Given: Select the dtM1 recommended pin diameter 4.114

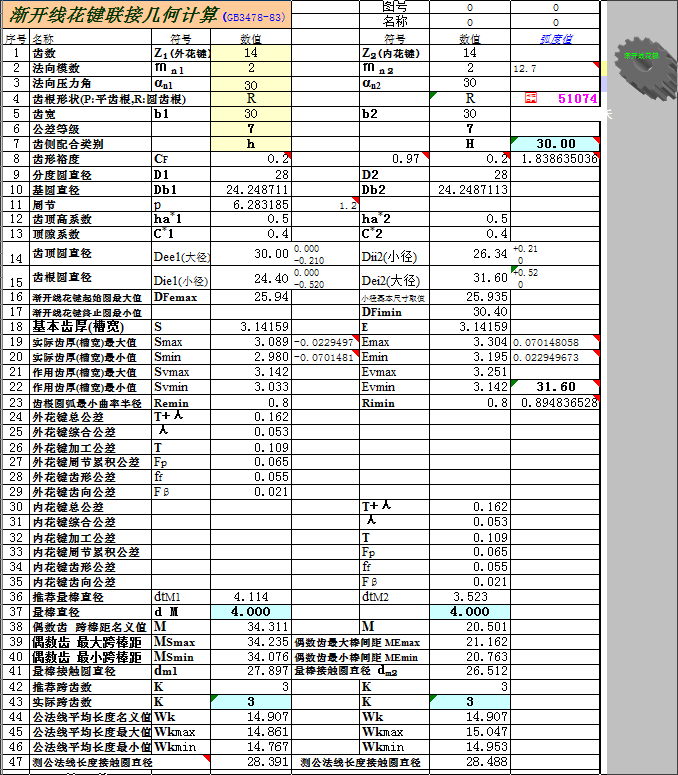Looking at the screenshot, I should 251,597.
